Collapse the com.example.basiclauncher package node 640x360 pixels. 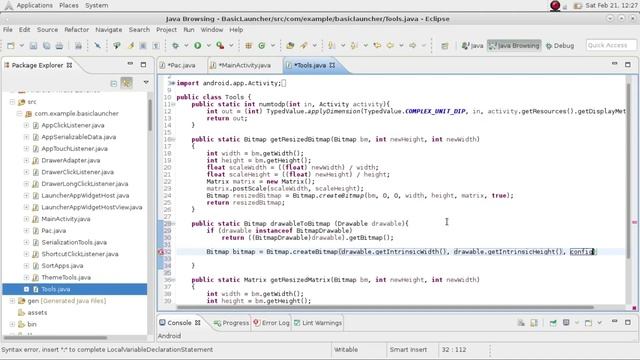coord(19,114)
